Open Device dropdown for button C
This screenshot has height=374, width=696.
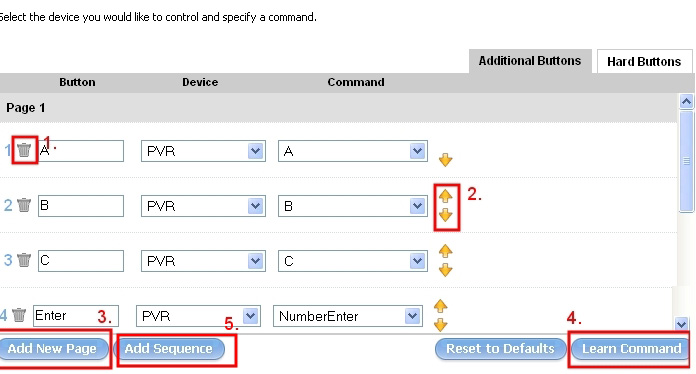[x=255, y=261]
